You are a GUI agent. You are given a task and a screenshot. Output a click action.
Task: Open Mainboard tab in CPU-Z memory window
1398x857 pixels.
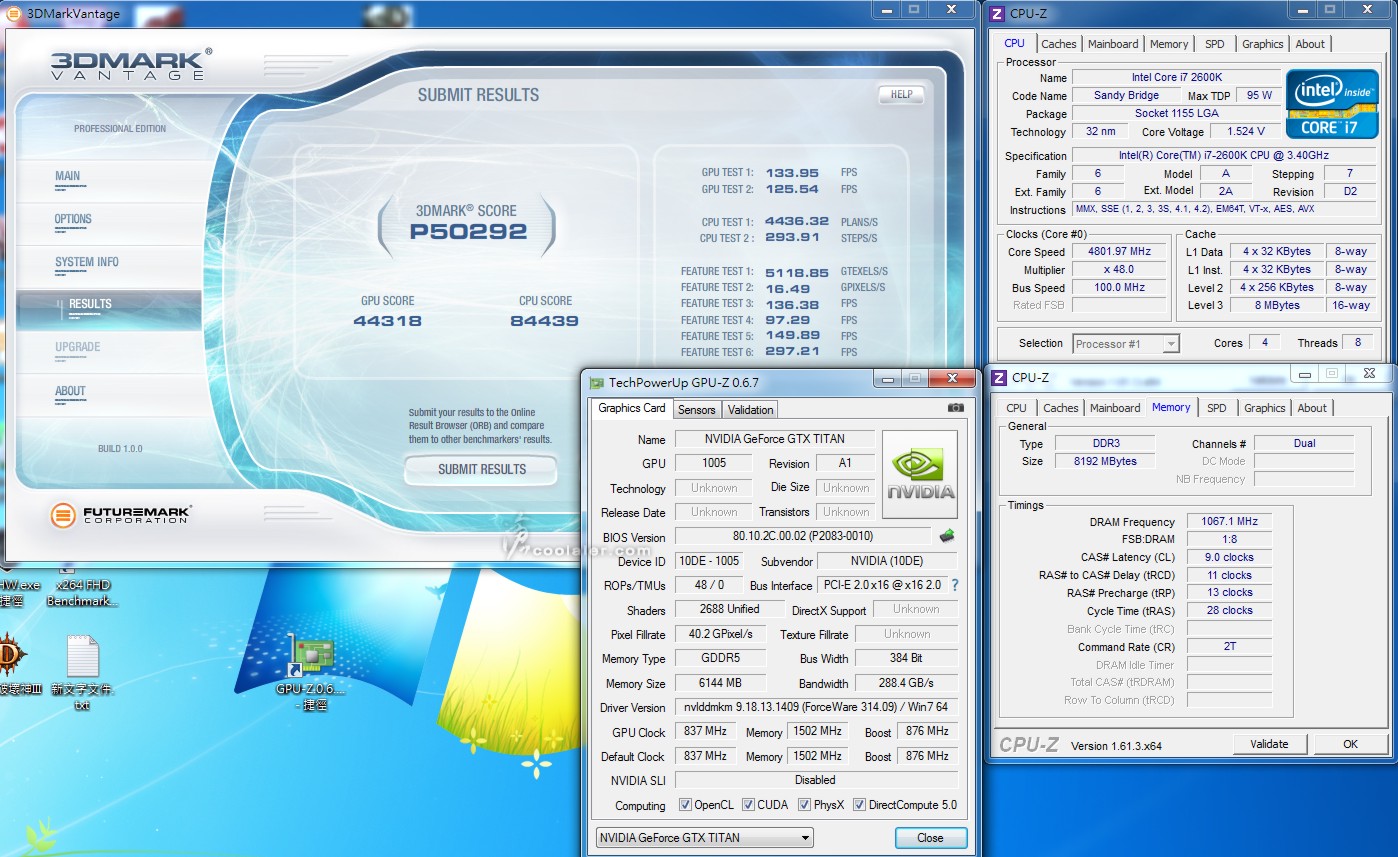click(x=1115, y=408)
